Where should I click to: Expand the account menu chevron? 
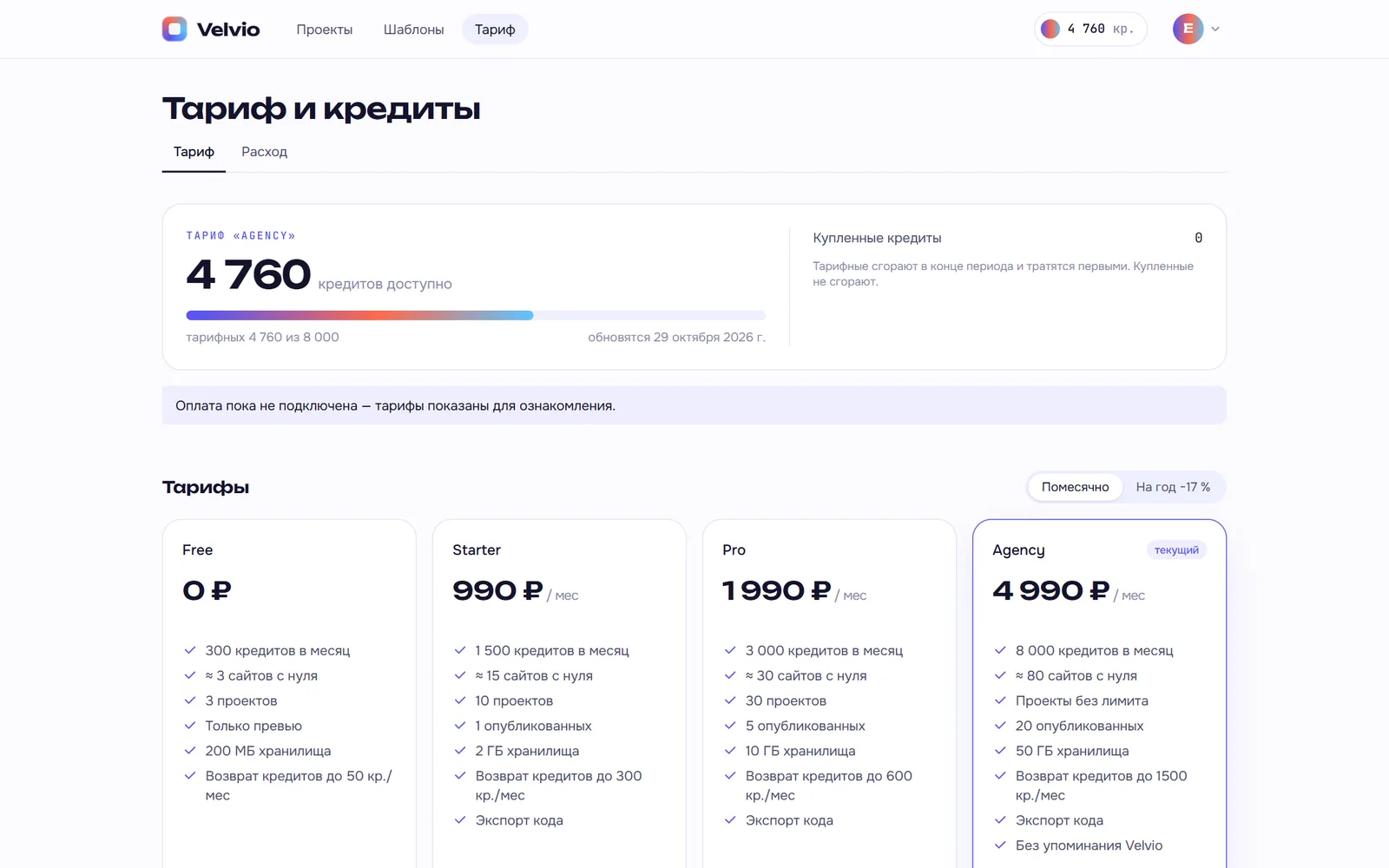[x=1215, y=29]
